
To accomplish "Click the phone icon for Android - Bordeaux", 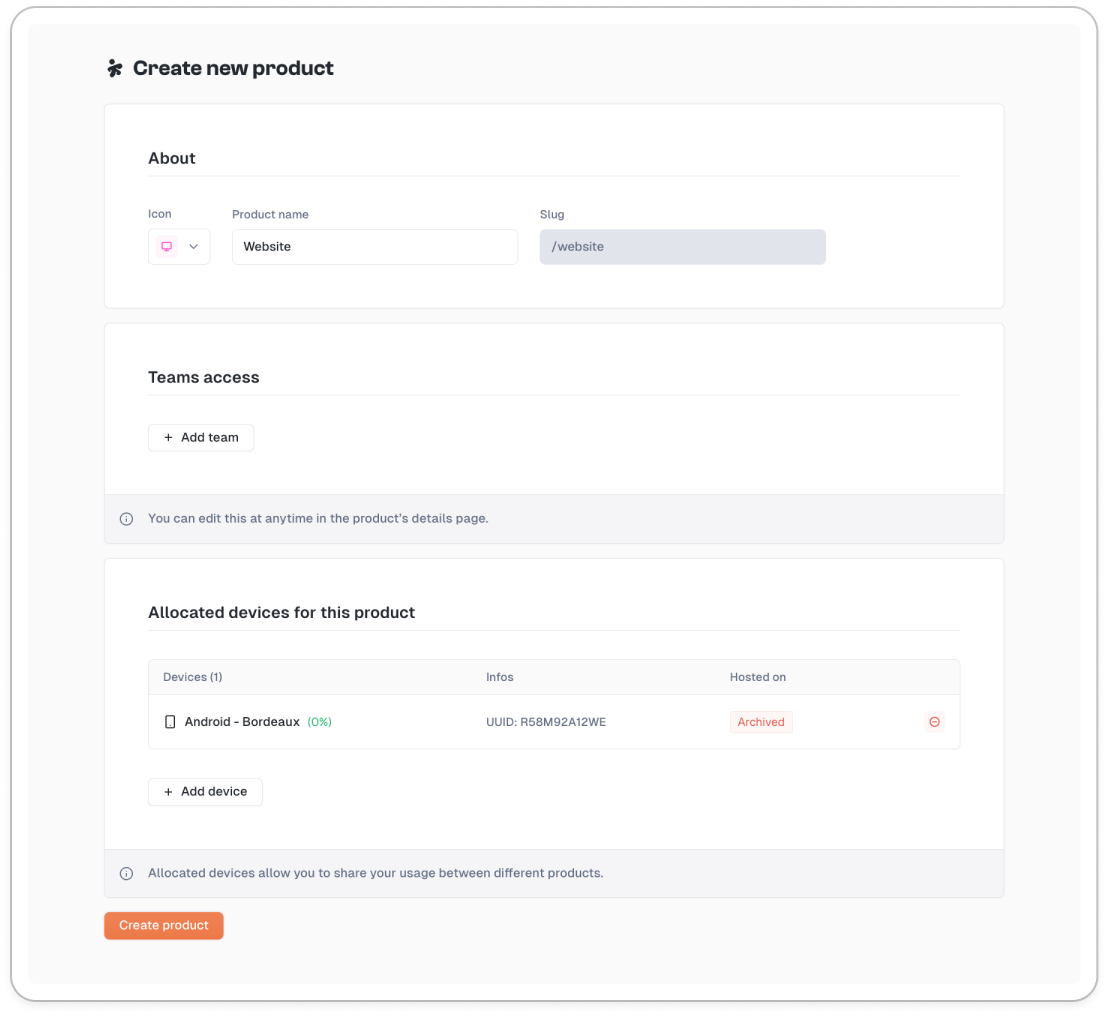I will [x=170, y=722].
